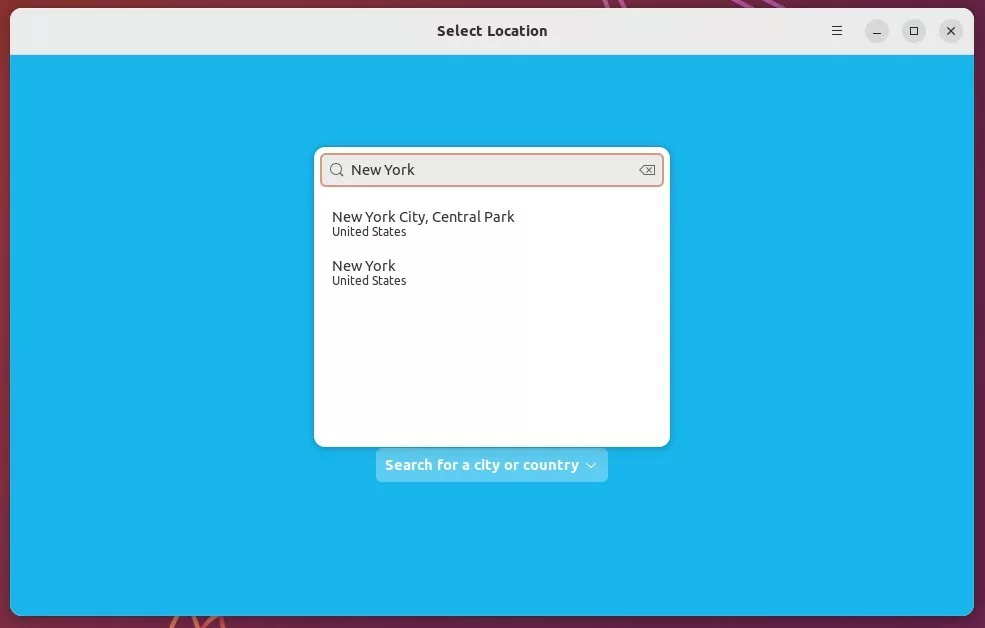Collapse the Search for a city dropdown

click(x=492, y=465)
